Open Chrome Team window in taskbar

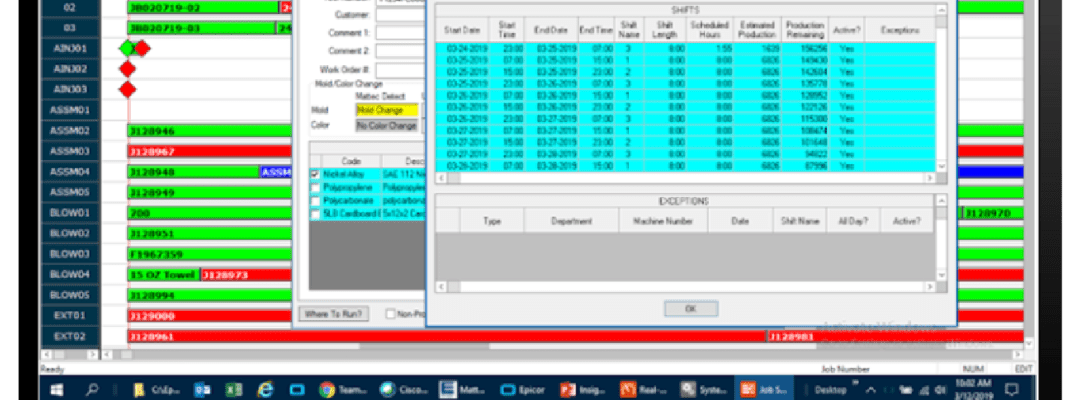(343, 390)
